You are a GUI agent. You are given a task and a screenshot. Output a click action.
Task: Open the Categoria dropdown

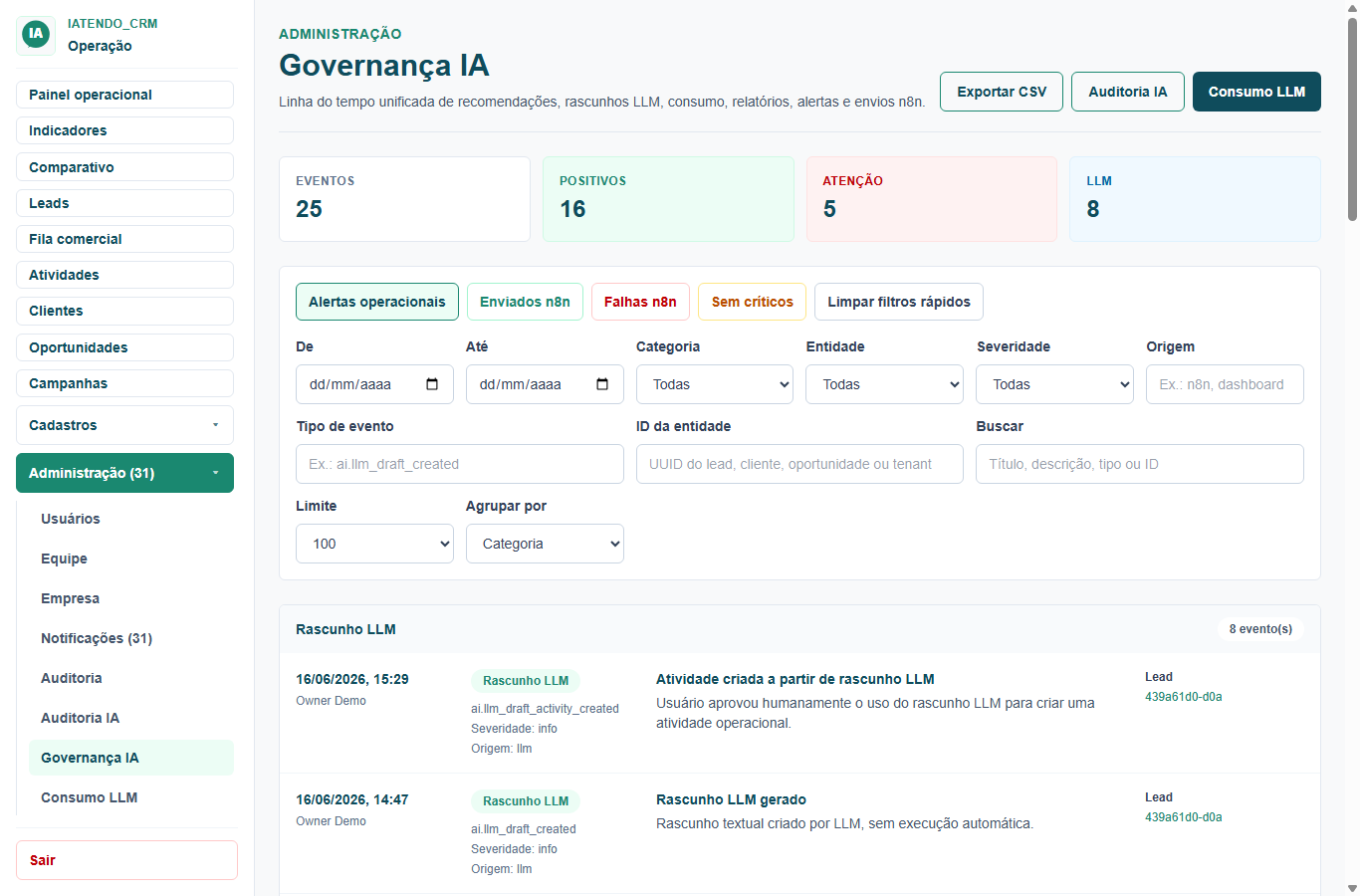click(715, 384)
